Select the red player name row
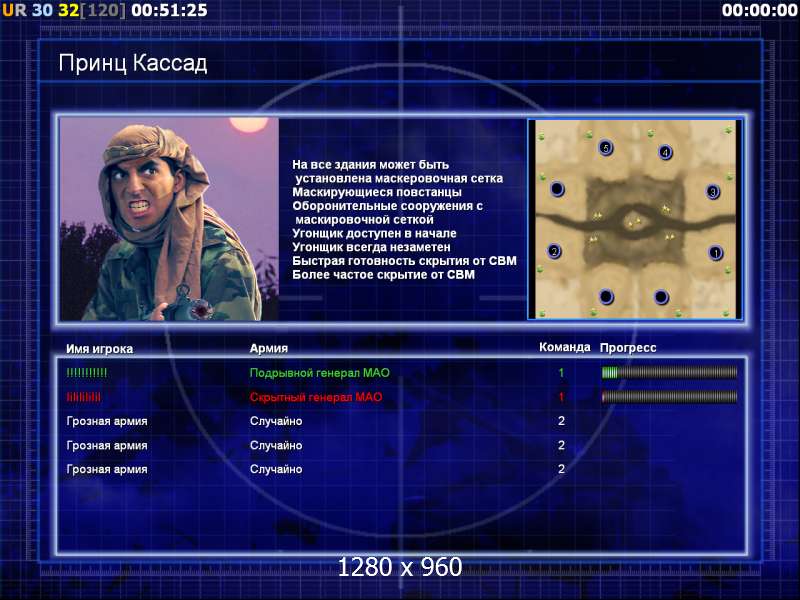The height and width of the screenshot is (600, 800). [x=84, y=397]
